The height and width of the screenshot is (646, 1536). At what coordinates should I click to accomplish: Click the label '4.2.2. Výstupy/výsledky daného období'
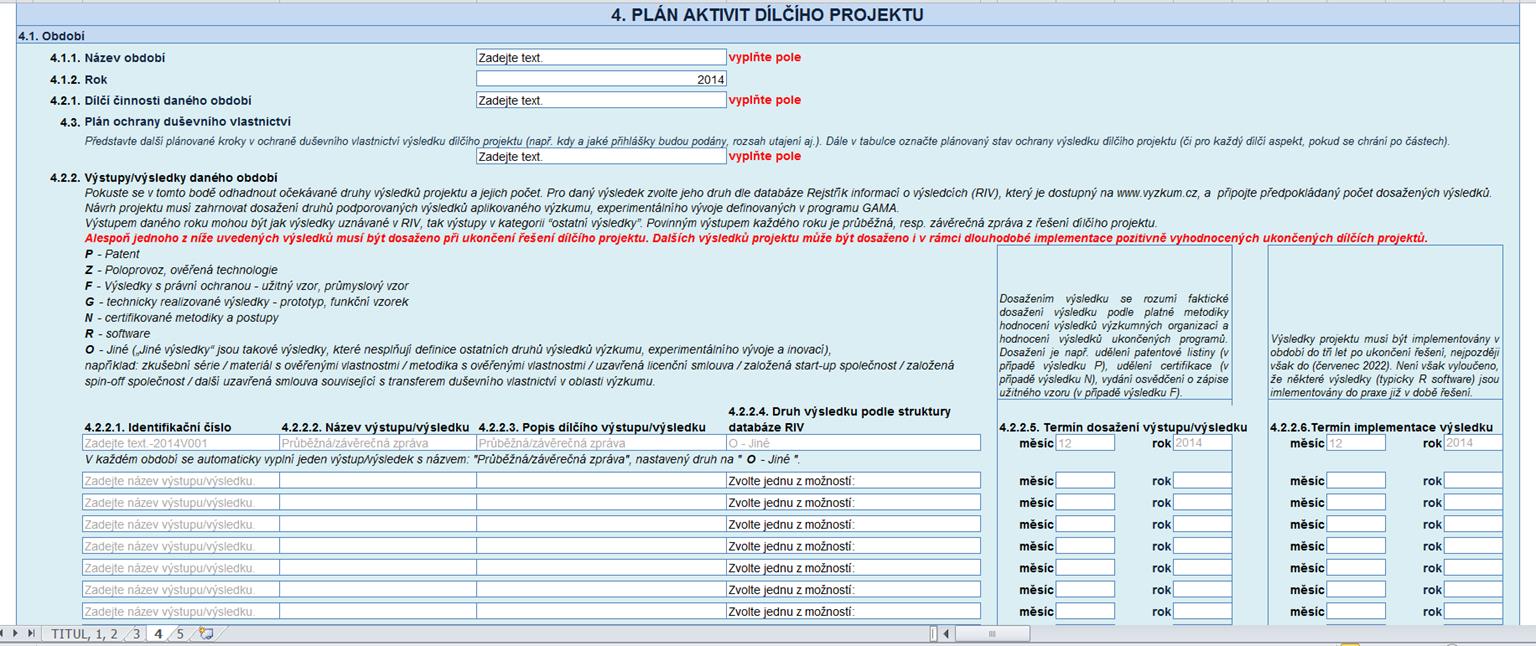(164, 178)
